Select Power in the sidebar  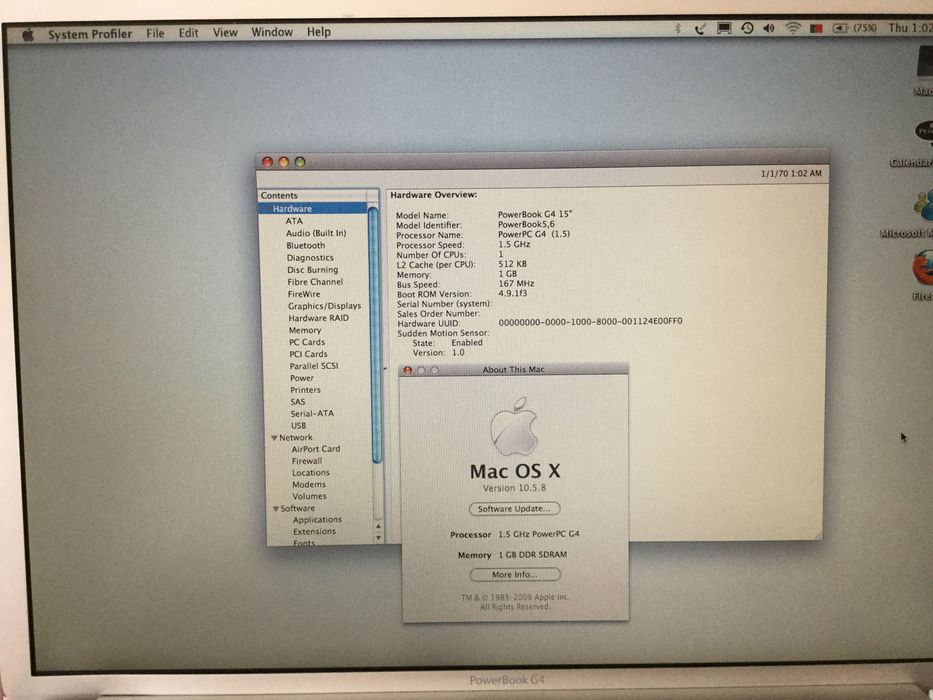point(302,378)
